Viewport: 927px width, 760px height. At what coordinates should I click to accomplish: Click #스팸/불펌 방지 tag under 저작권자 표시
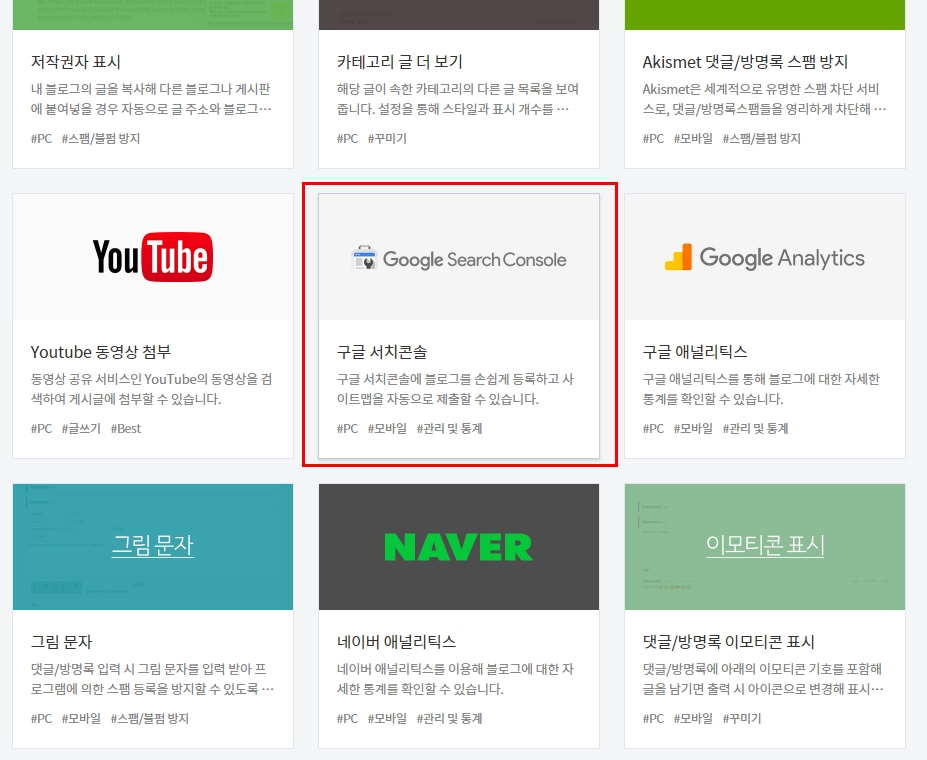point(101,138)
